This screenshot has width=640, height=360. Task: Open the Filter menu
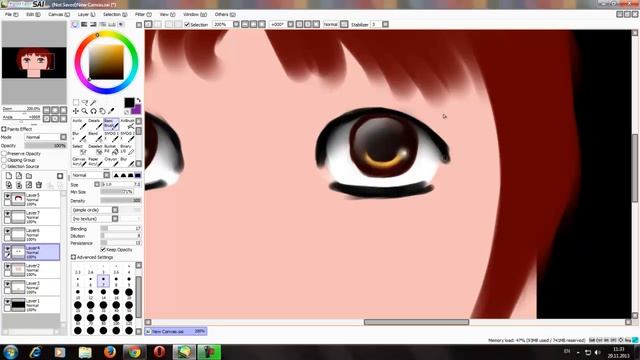(x=143, y=14)
